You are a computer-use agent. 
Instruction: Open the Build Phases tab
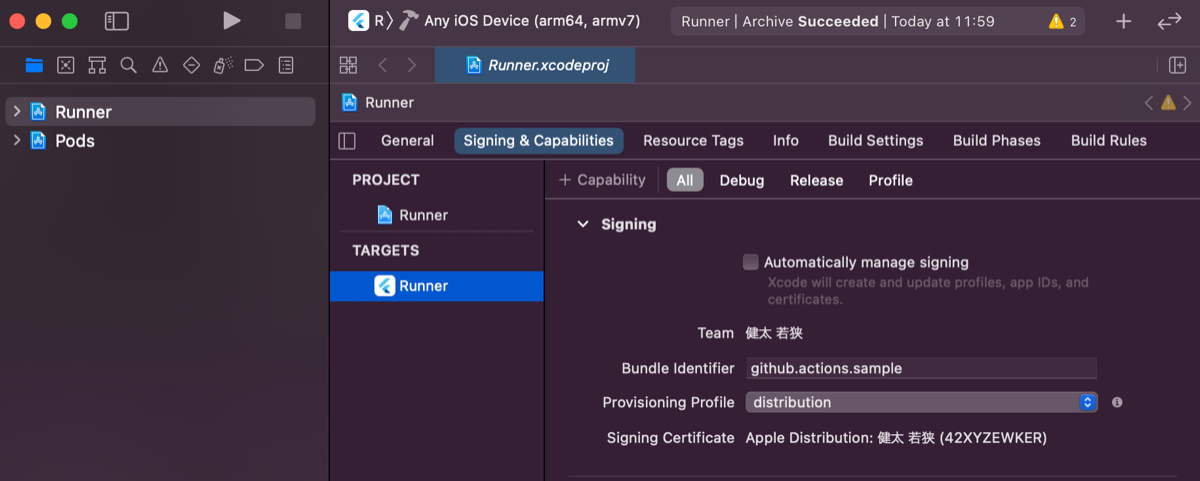pyautogui.click(x=997, y=141)
